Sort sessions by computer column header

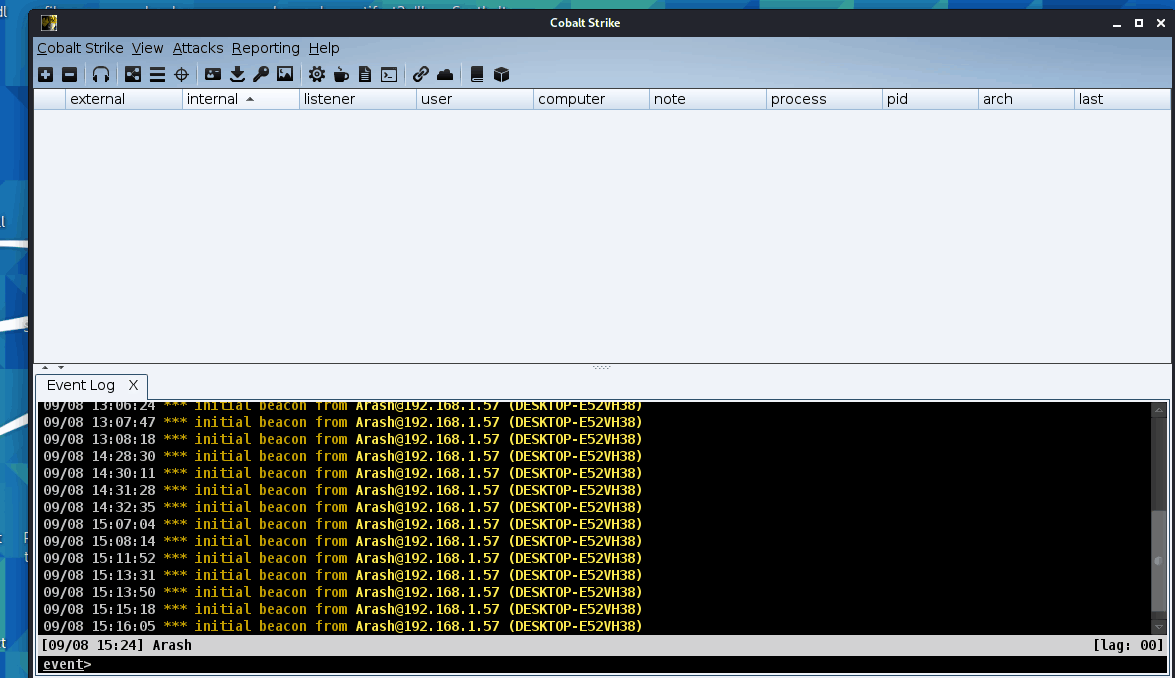(x=591, y=99)
